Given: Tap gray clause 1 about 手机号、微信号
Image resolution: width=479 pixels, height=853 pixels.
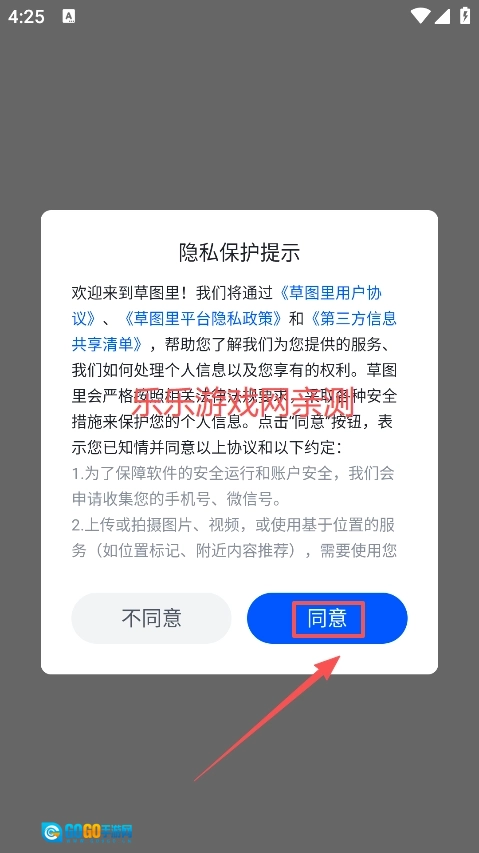Looking at the screenshot, I should point(234,486).
